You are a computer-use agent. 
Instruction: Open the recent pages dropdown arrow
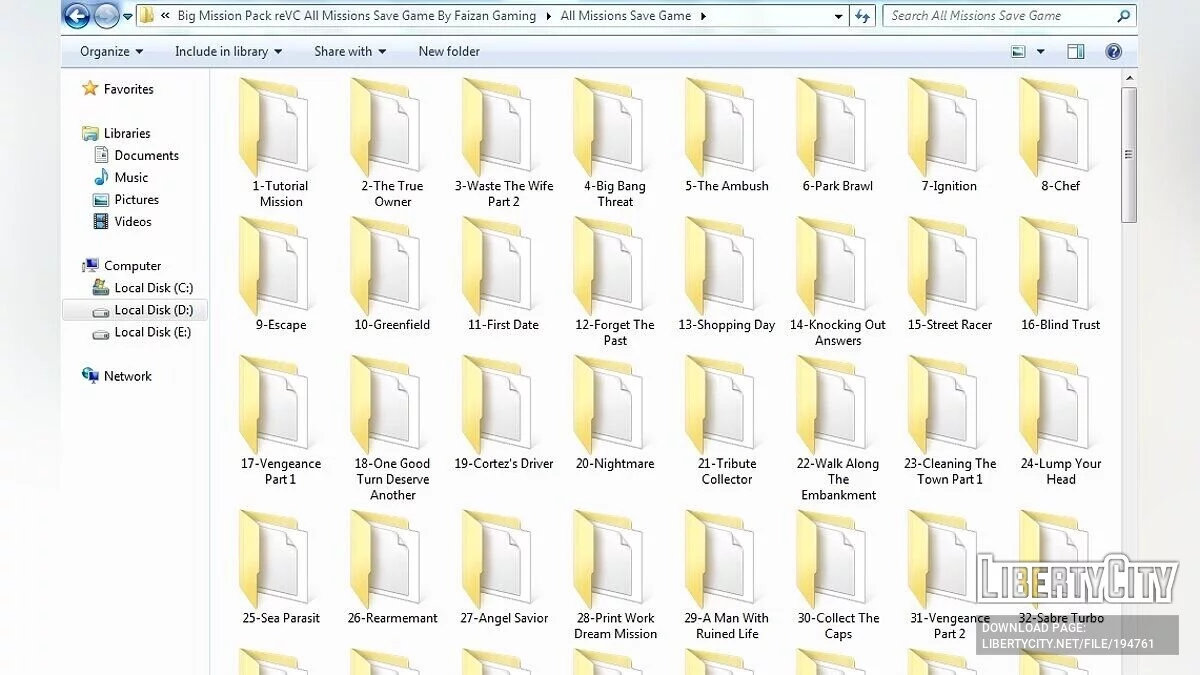128,17
